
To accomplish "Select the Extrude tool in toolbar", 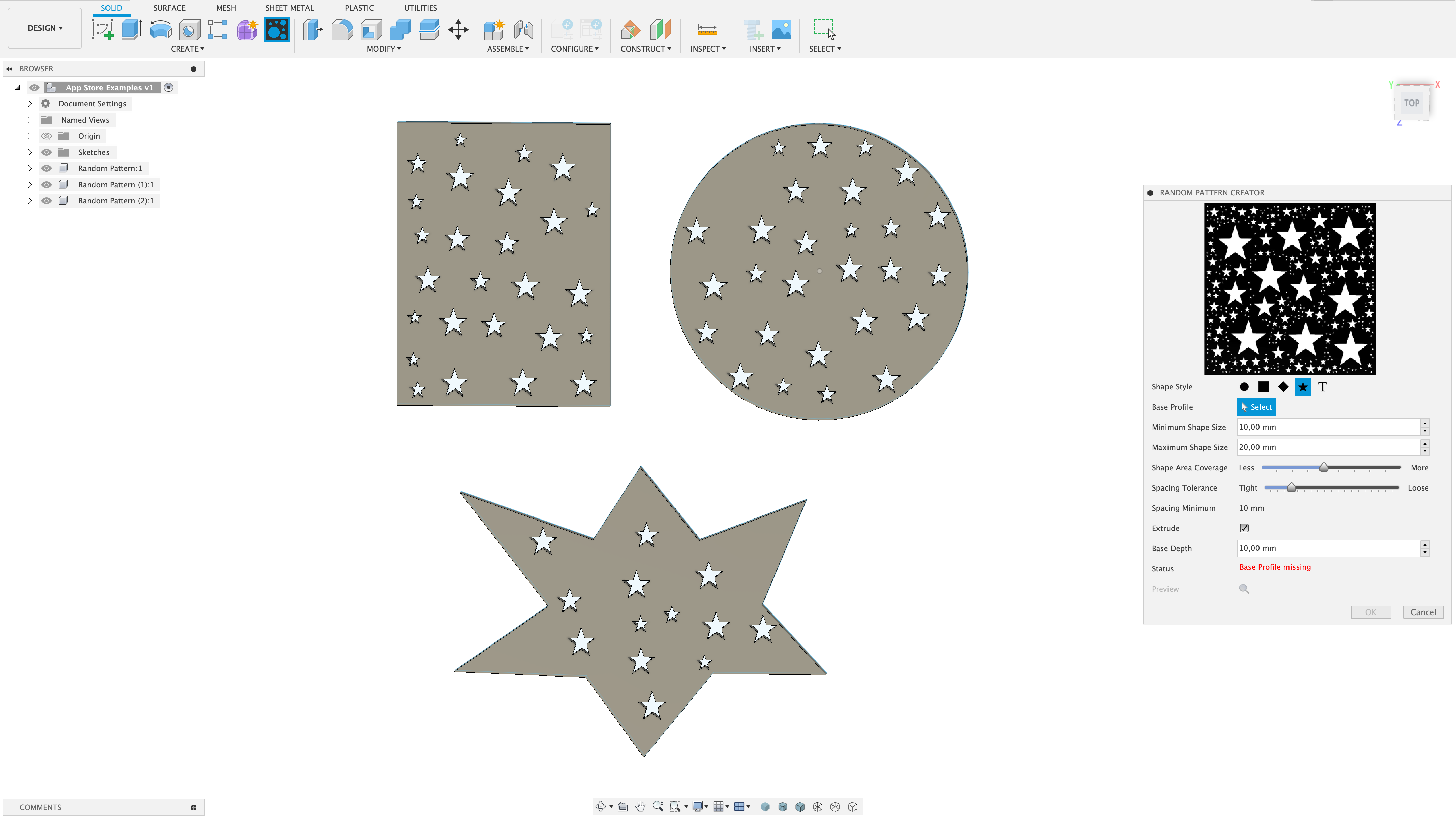I will [132, 29].
